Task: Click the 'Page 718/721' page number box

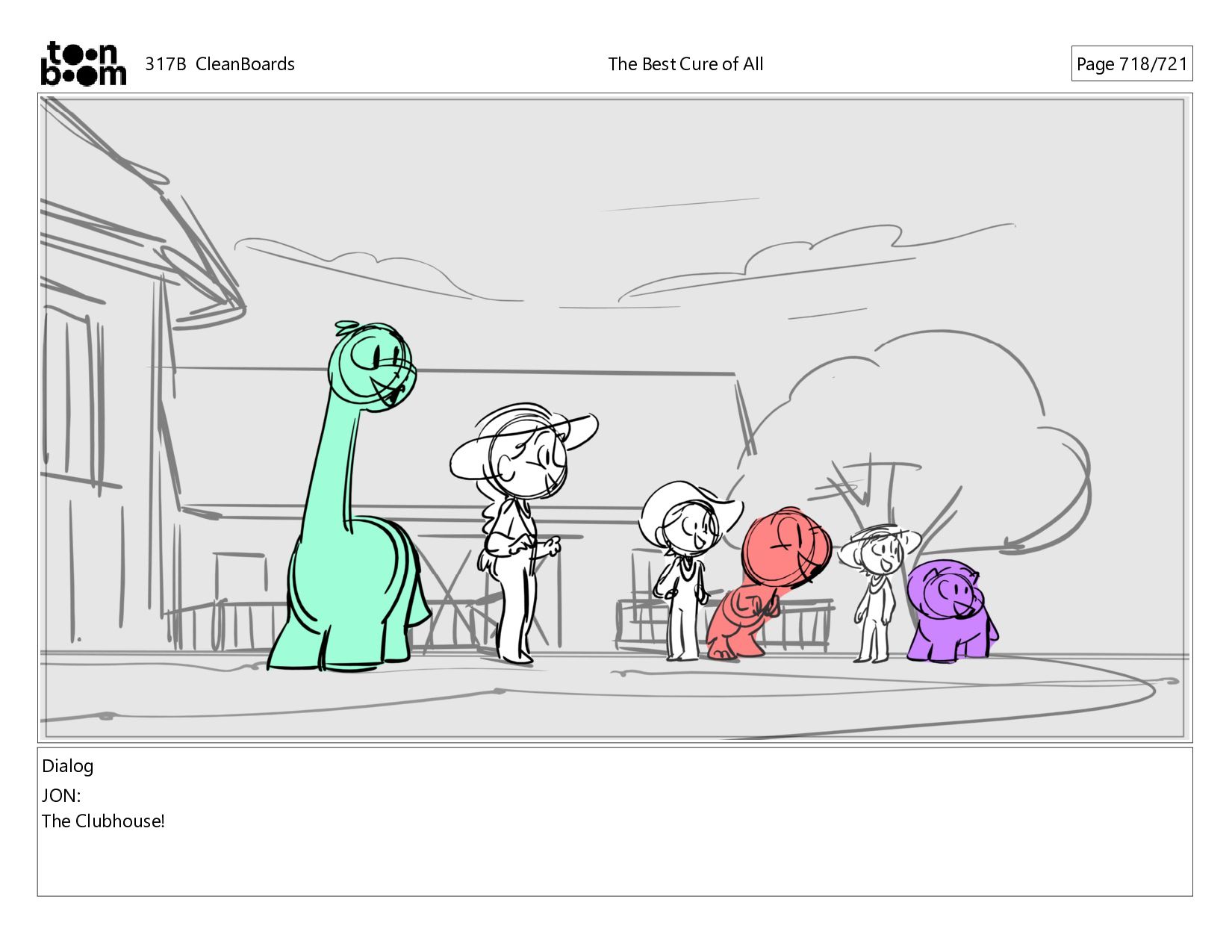Action: (1131, 64)
